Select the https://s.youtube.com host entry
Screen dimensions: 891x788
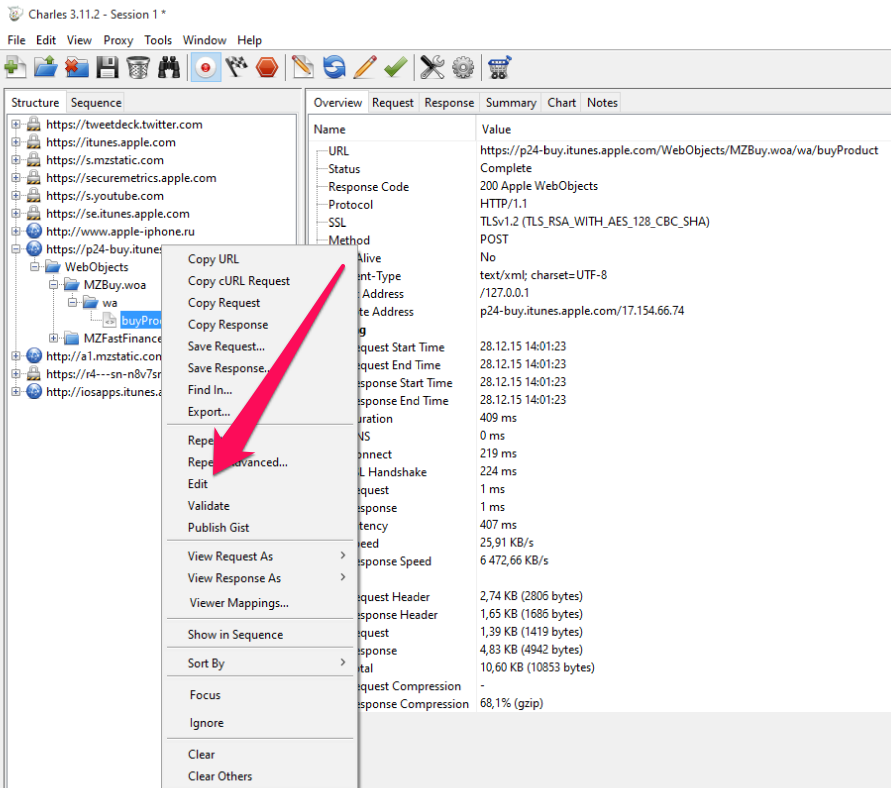click(x=105, y=196)
